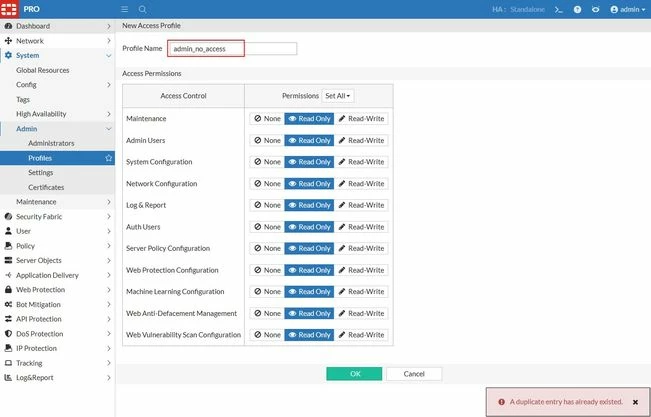Click the Web Protection lock icon
Image resolution: width=651 pixels, height=417 pixels.
click(x=8, y=289)
